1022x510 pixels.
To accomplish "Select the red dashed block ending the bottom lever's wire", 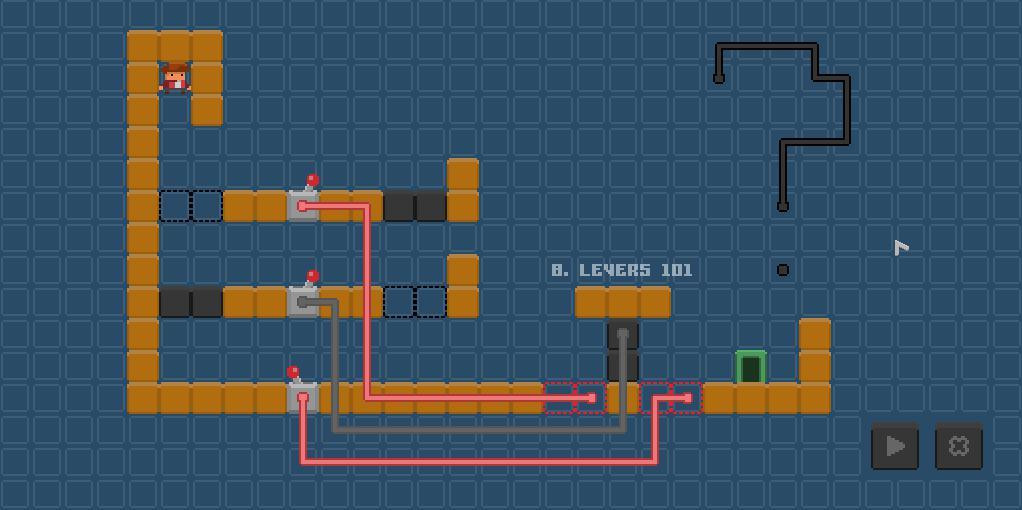I will point(687,398).
